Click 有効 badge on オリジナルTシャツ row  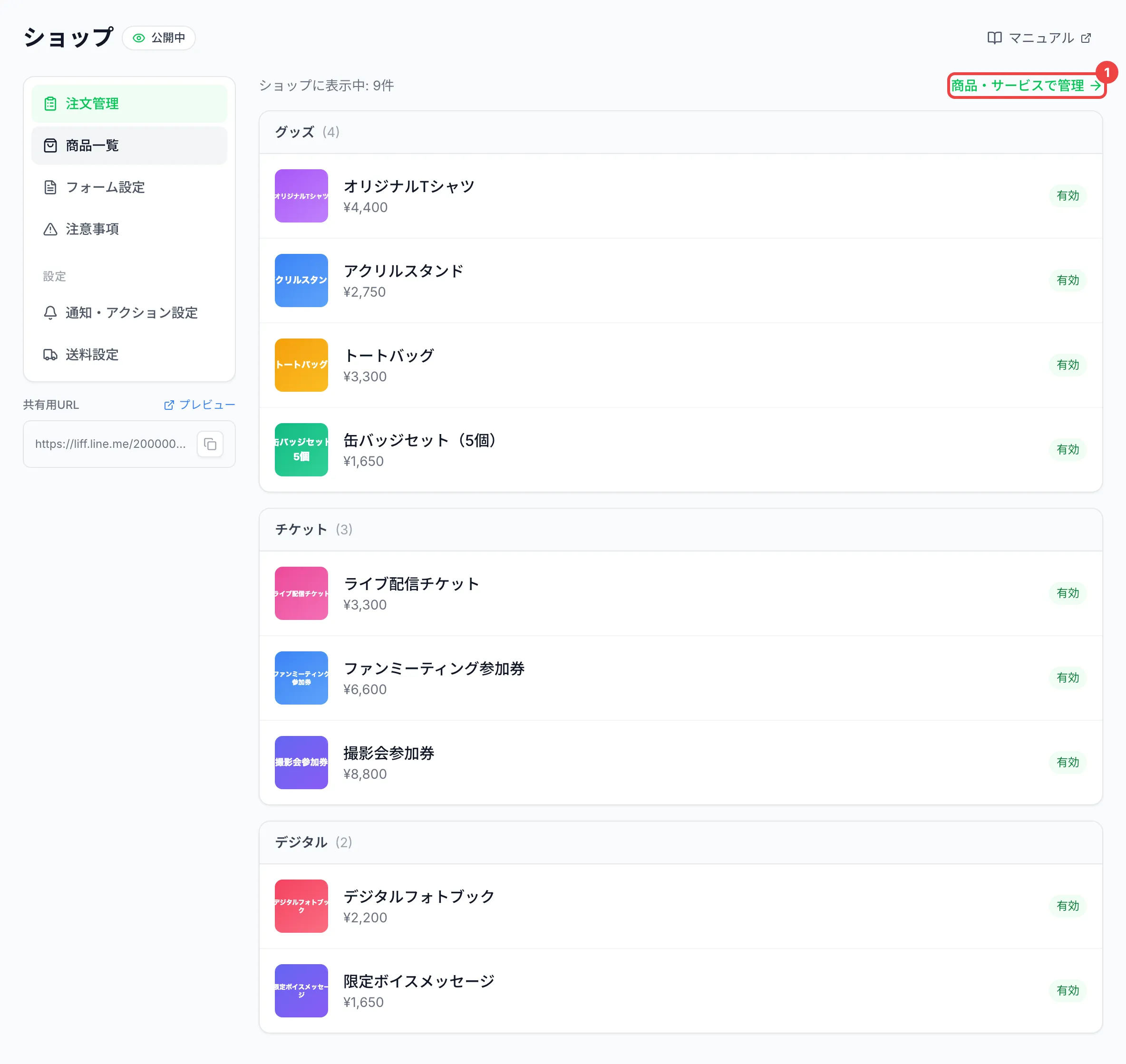tap(1068, 196)
